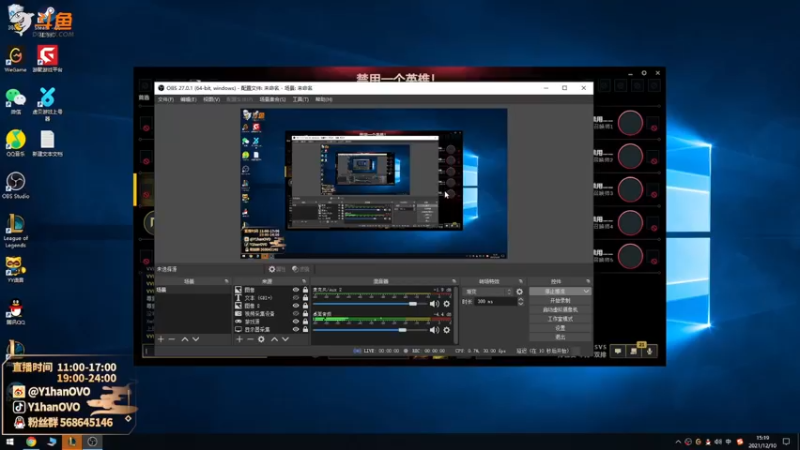
Task: Click the 工作室模式 studio mode button
Action: (x=560, y=319)
